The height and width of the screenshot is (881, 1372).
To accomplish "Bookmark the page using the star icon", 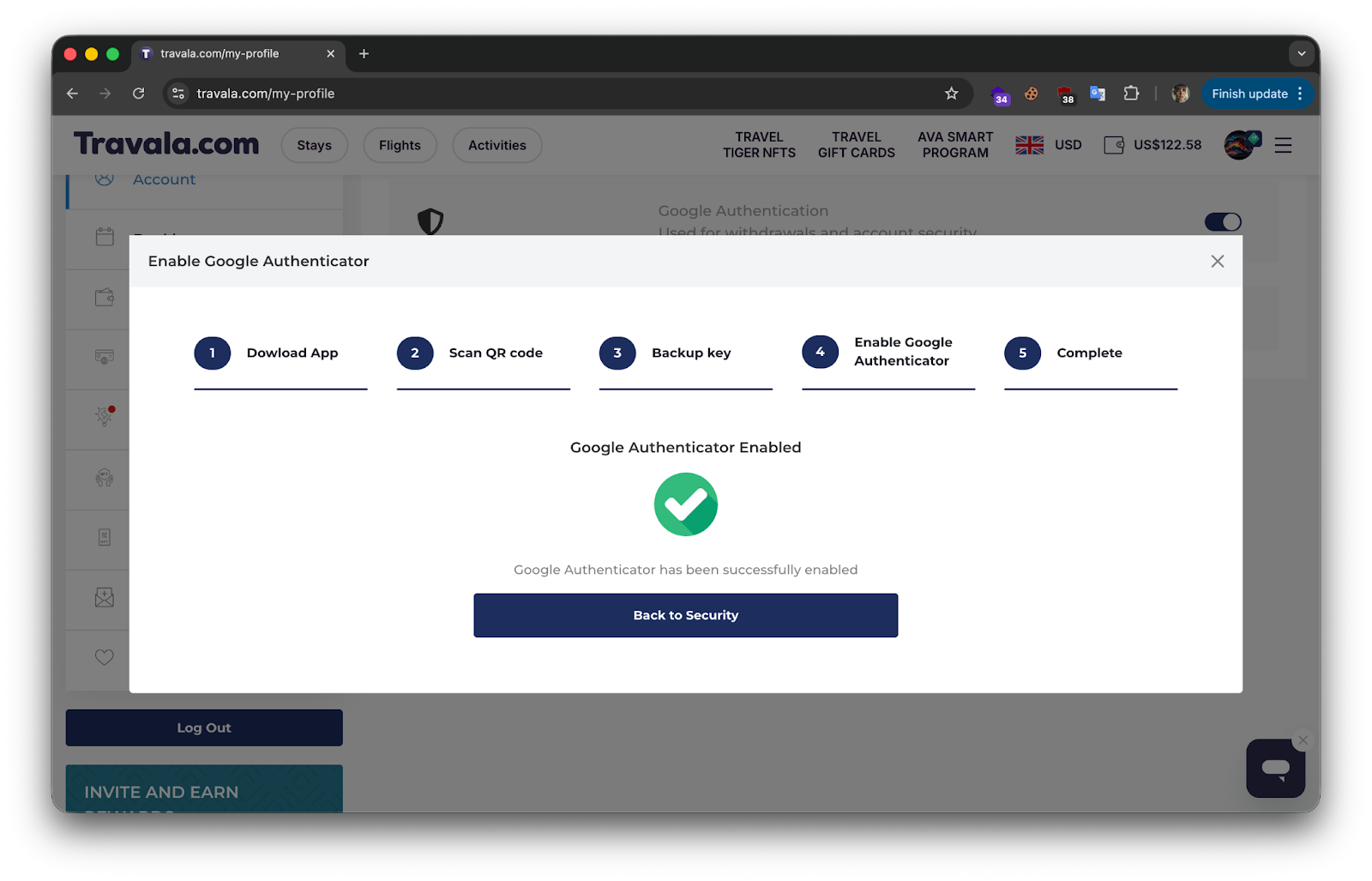I will 952,94.
